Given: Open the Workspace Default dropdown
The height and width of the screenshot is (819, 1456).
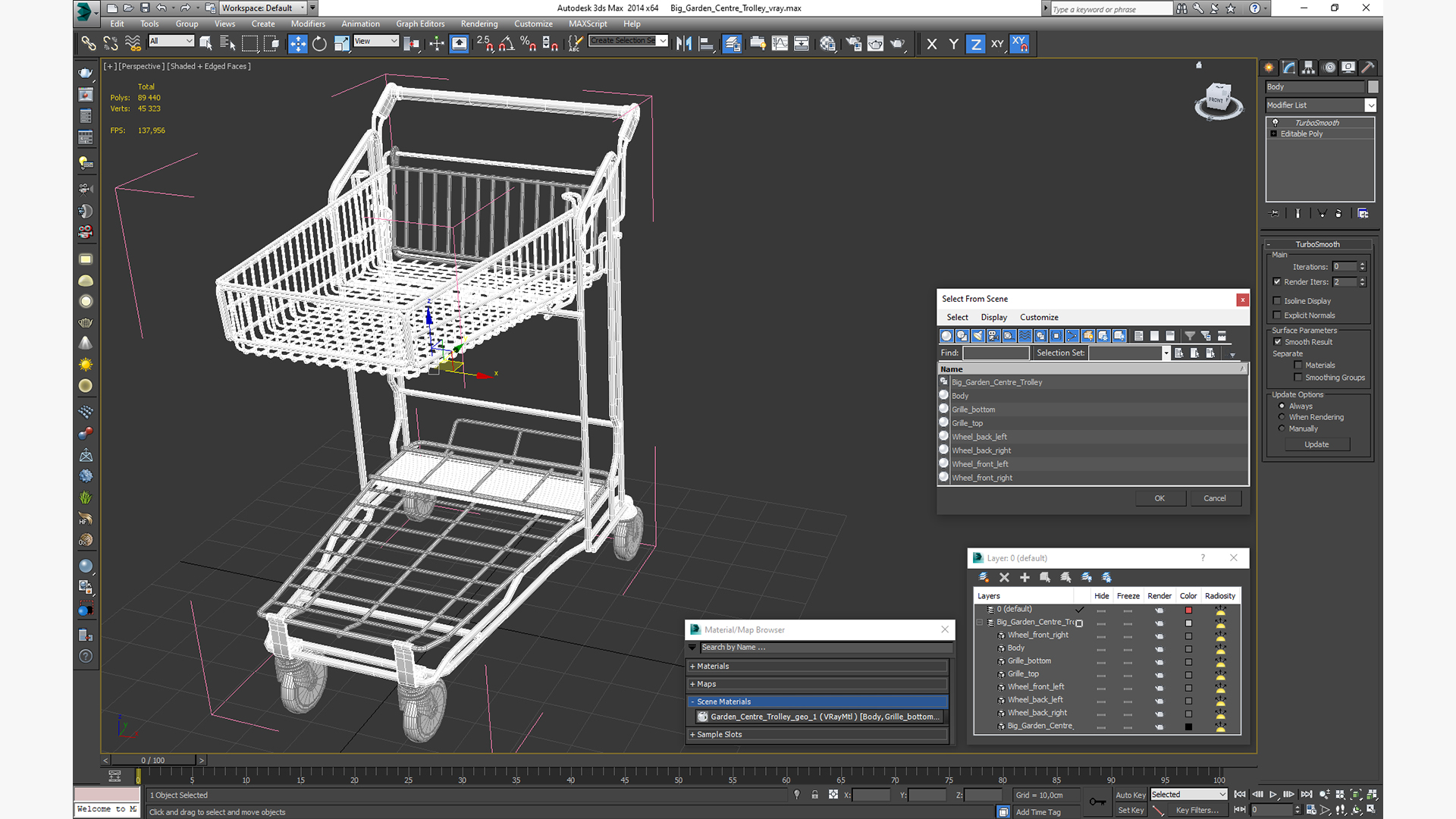Looking at the screenshot, I should [268, 8].
